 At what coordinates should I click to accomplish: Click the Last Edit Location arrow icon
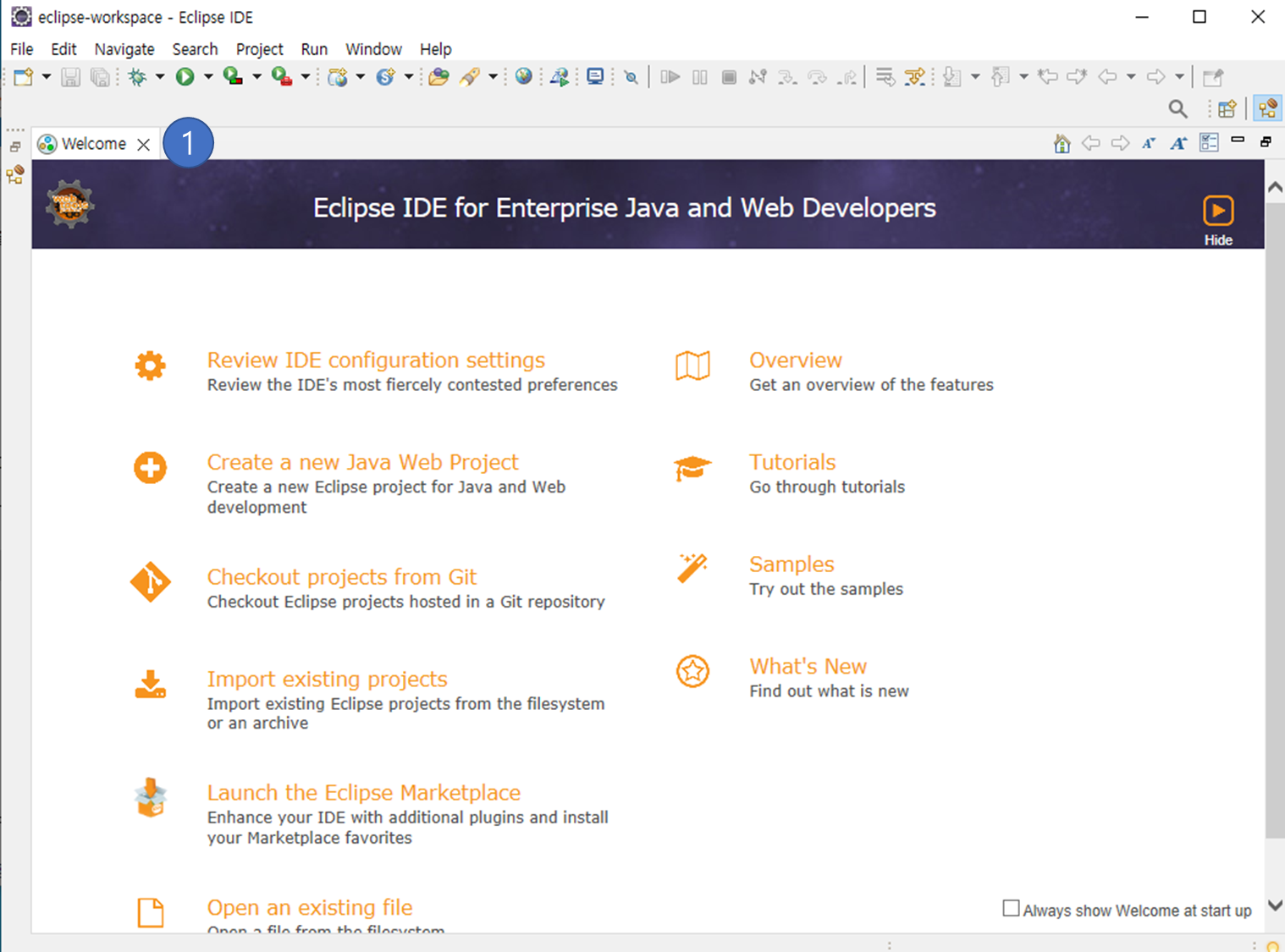tap(1048, 77)
